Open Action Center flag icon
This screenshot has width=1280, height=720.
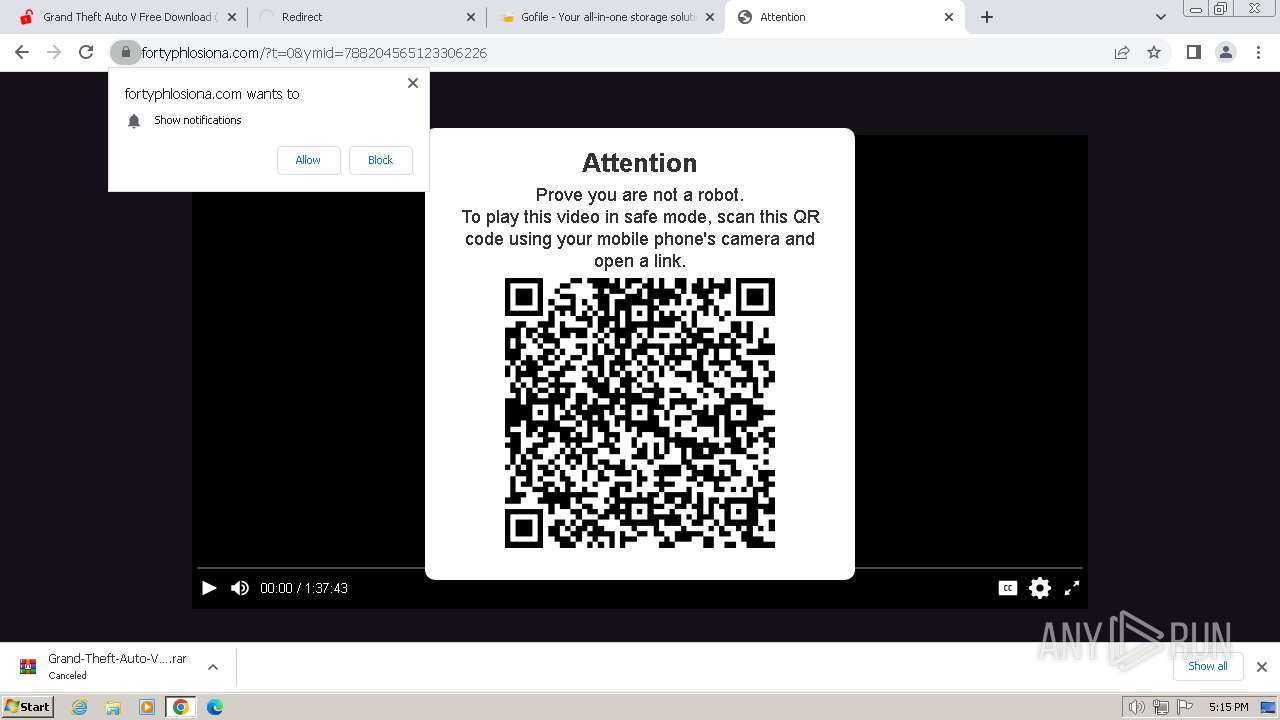click(x=1185, y=707)
